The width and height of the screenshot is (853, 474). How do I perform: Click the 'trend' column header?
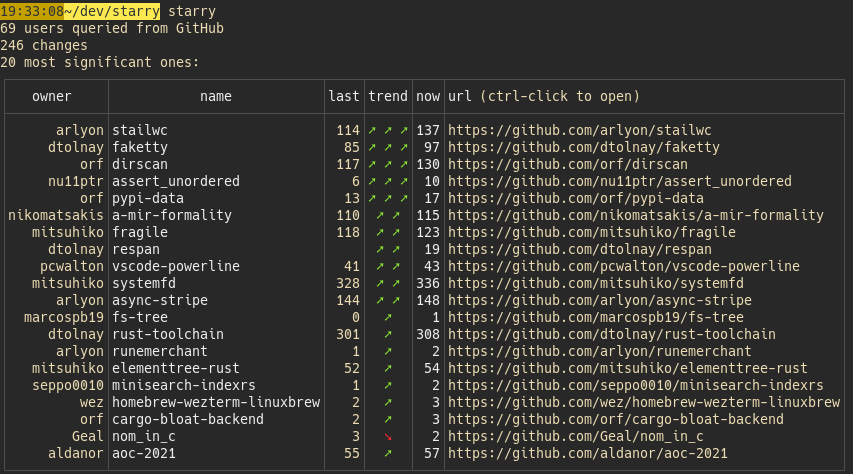coord(388,96)
